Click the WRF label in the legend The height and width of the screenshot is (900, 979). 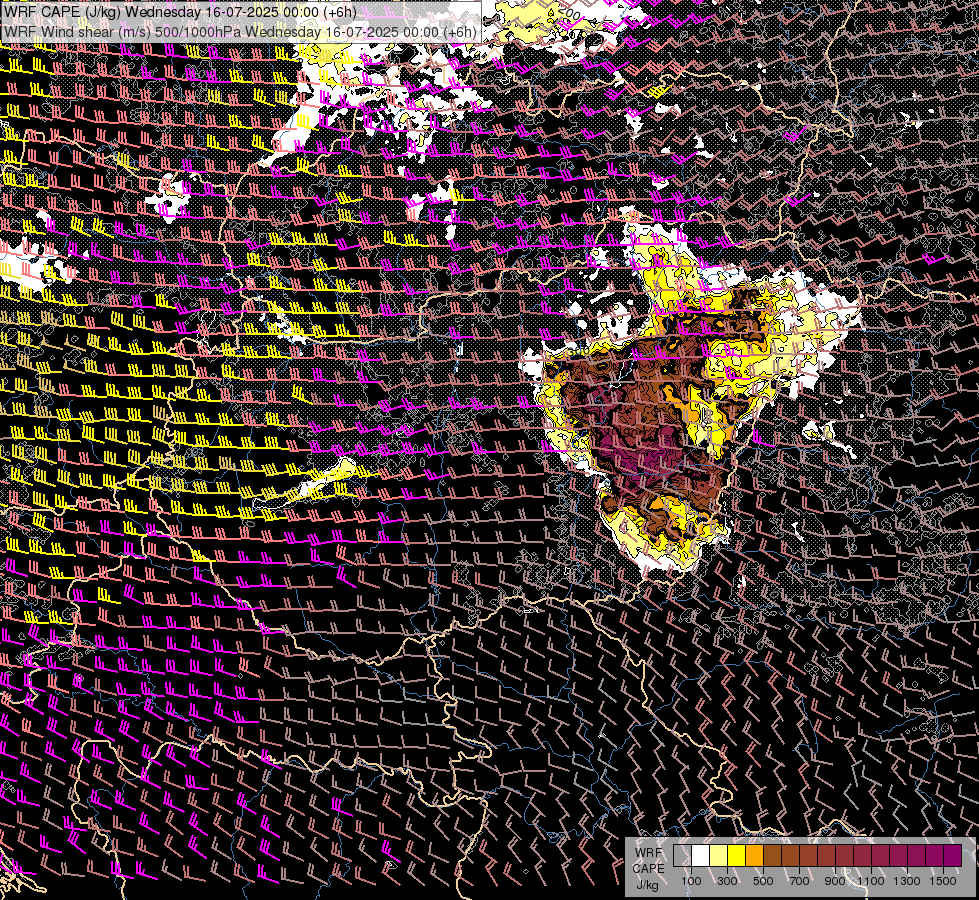pyautogui.click(x=648, y=853)
